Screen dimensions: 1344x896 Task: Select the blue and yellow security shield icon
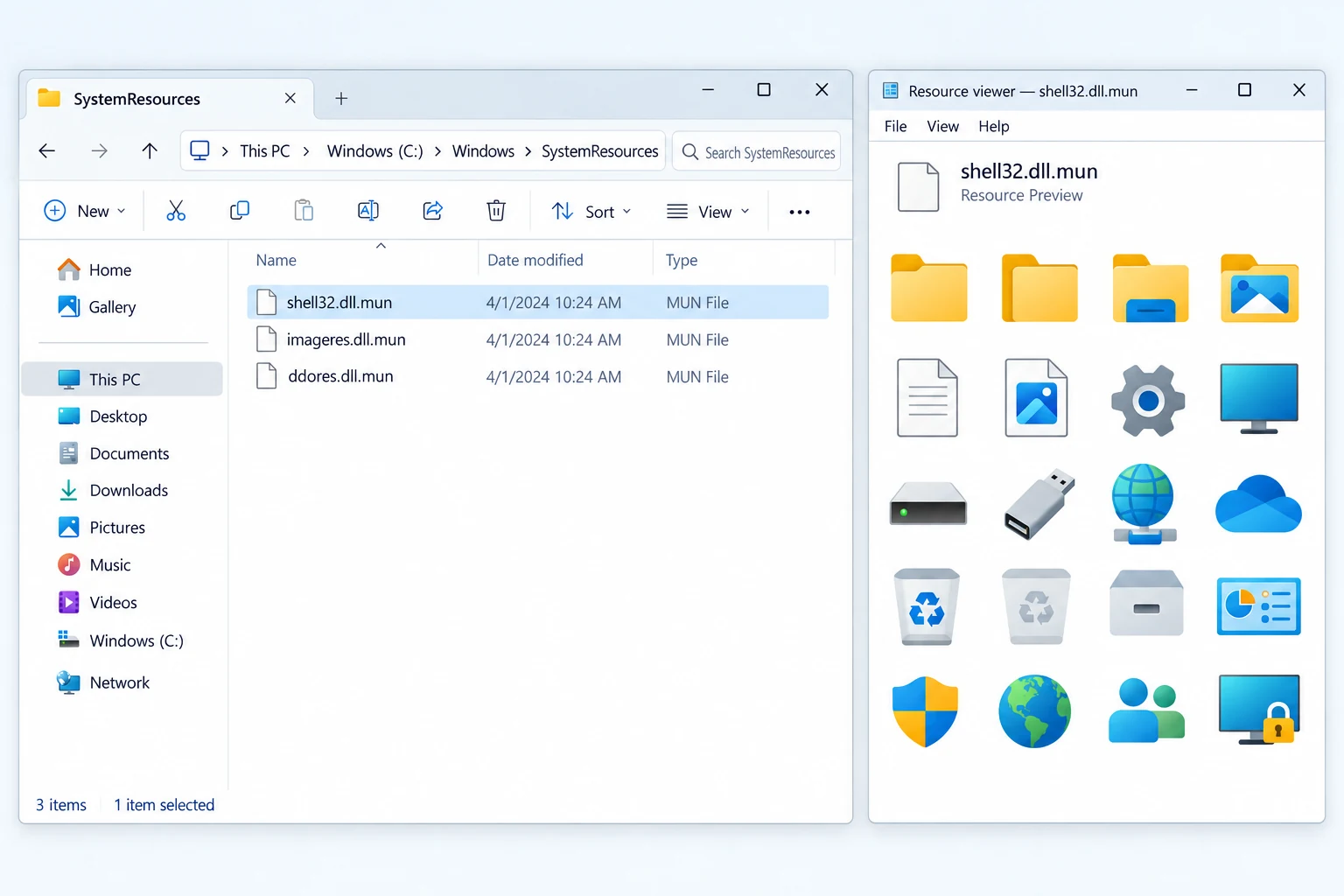926,711
